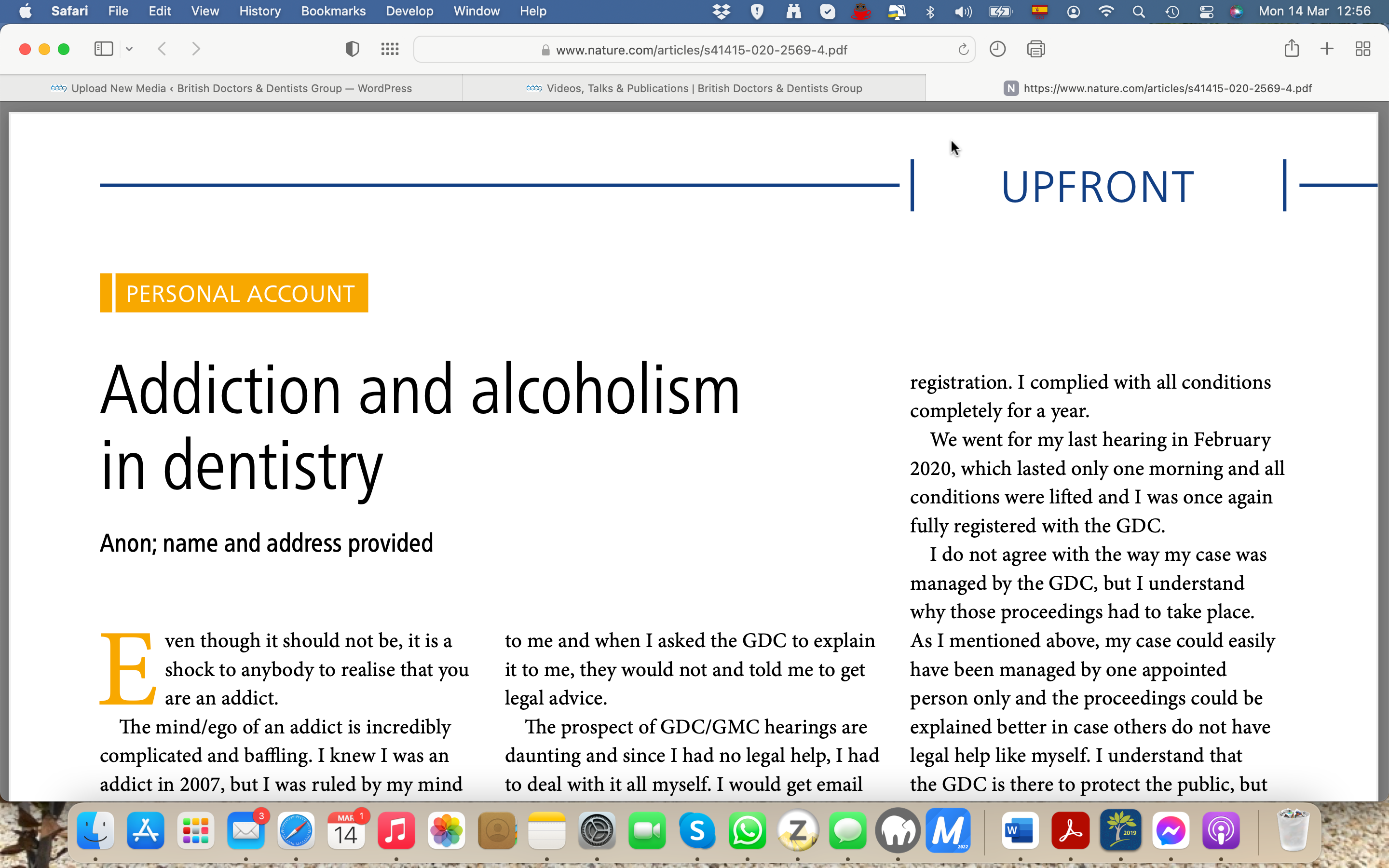Open the Bookmarks menu
The width and height of the screenshot is (1389, 868).
pos(333,11)
